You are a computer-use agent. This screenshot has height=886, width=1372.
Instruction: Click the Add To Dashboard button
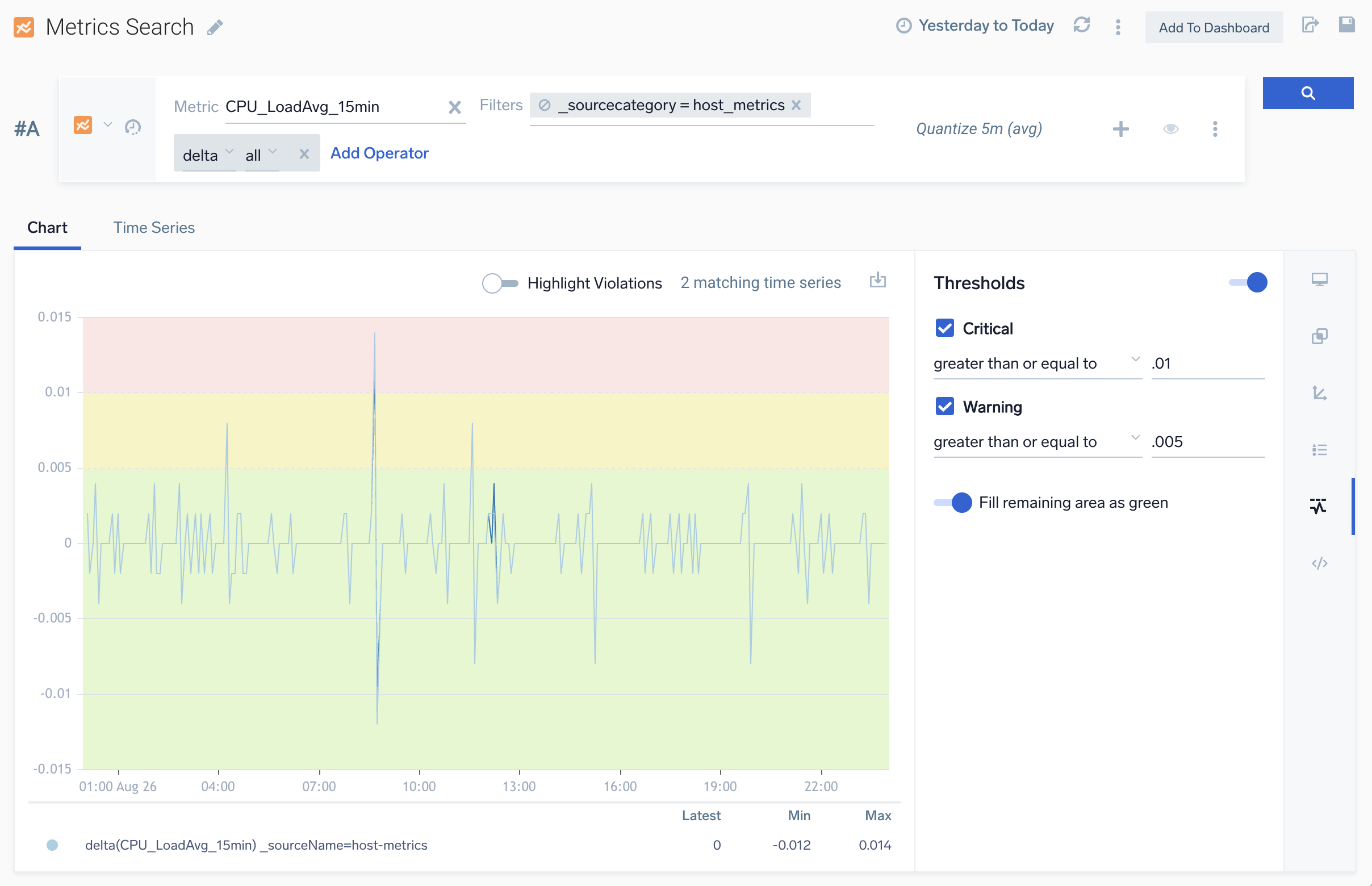click(x=1213, y=28)
